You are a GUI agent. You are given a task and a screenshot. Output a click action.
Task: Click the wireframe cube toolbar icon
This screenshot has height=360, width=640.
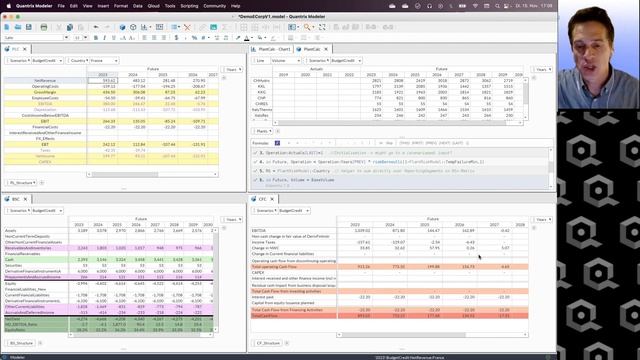pos(133,27)
